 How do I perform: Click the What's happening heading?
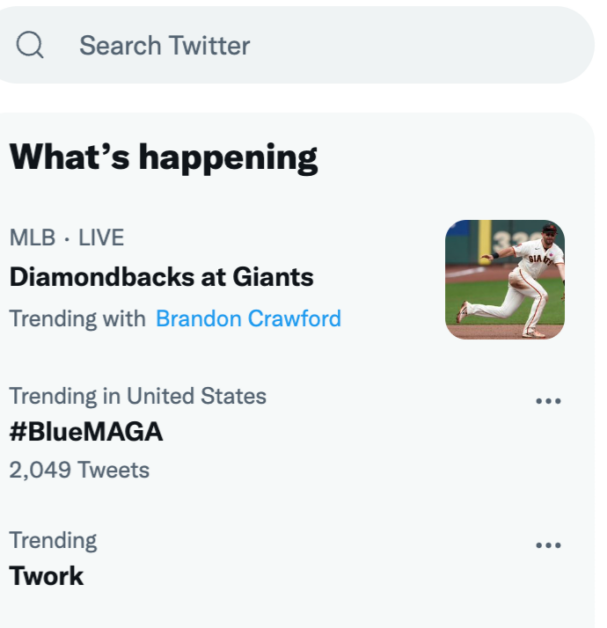[x=164, y=158]
